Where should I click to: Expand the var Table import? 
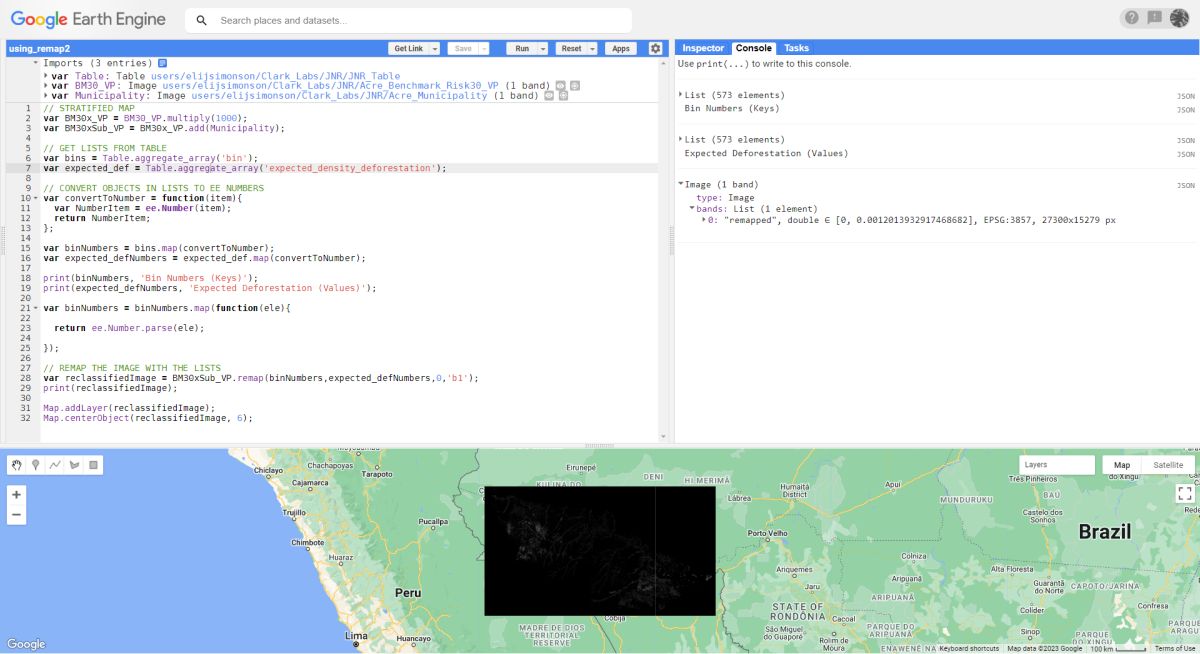pyautogui.click(x=46, y=75)
